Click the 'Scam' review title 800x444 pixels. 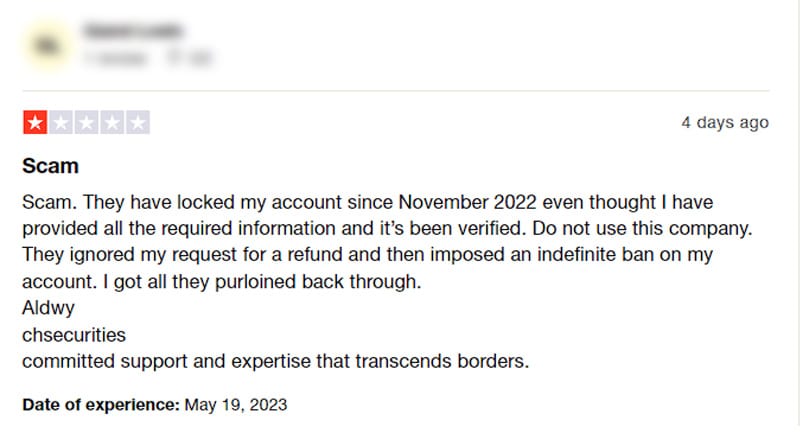coord(50,166)
